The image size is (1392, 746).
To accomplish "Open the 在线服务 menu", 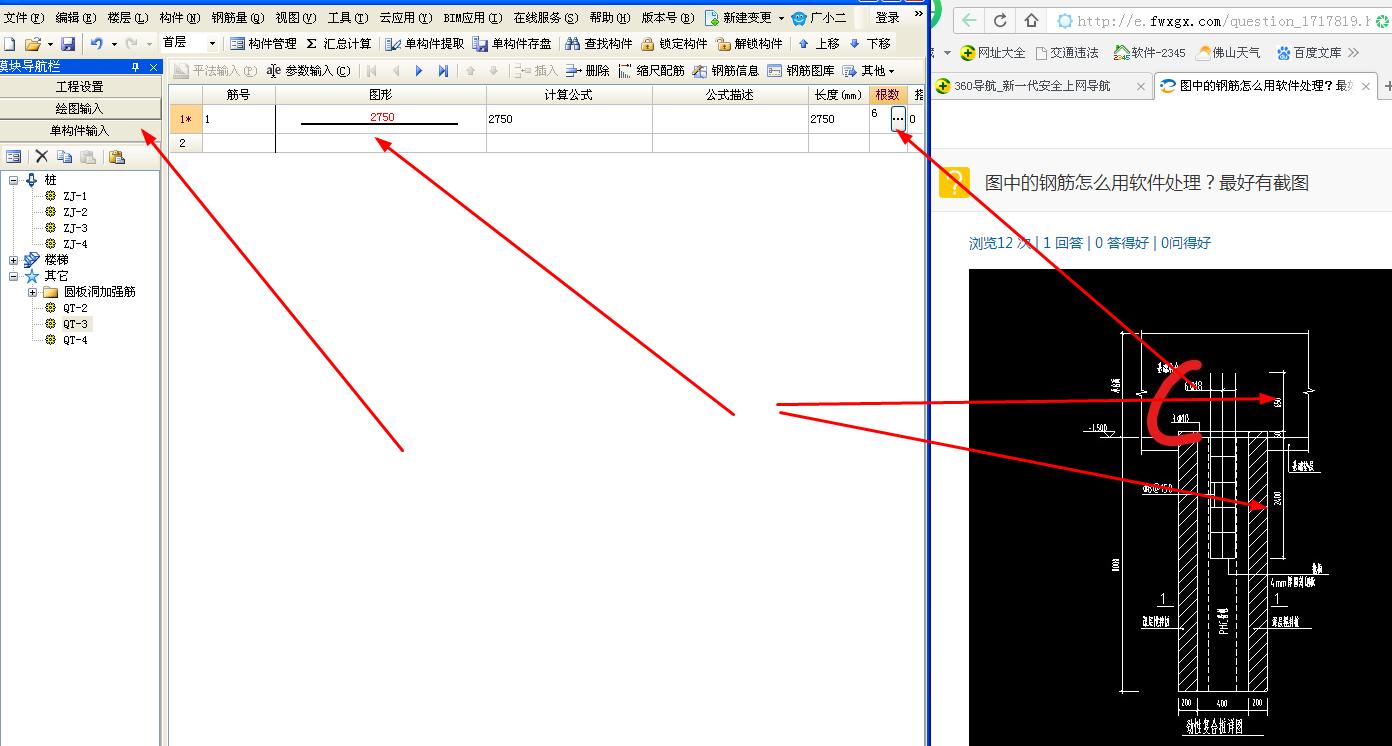I will point(546,18).
